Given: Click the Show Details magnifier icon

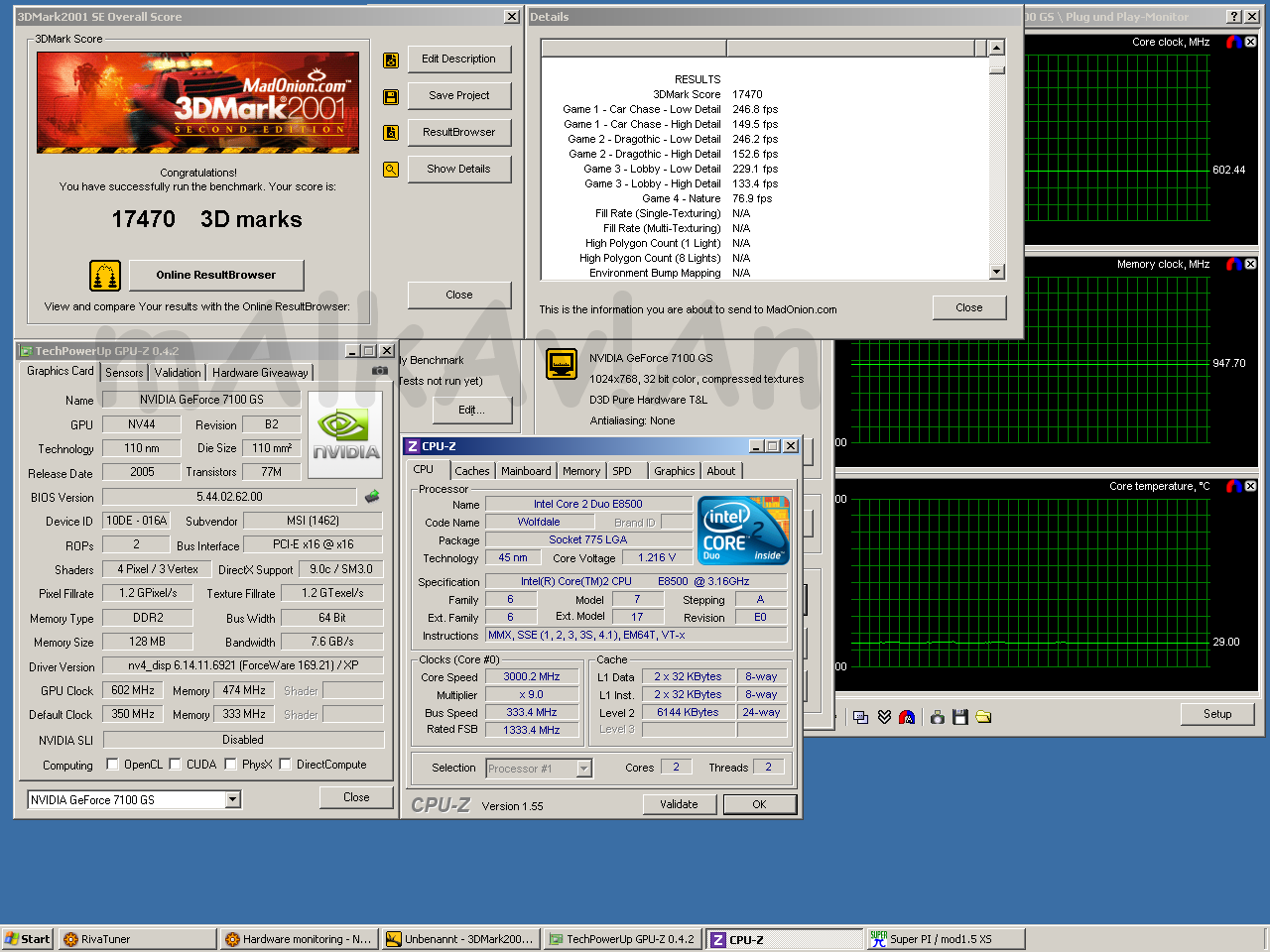Looking at the screenshot, I should (391, 170).
